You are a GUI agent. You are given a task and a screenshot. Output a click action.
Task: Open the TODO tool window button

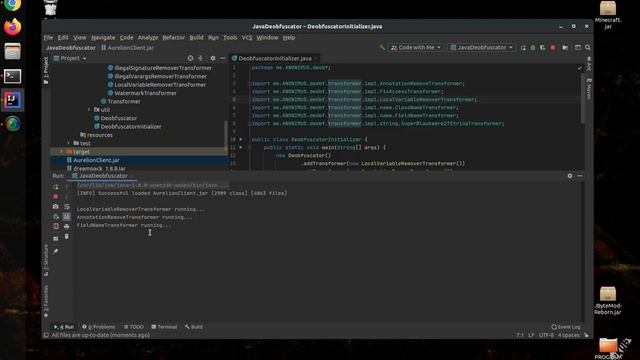[133, 327]
